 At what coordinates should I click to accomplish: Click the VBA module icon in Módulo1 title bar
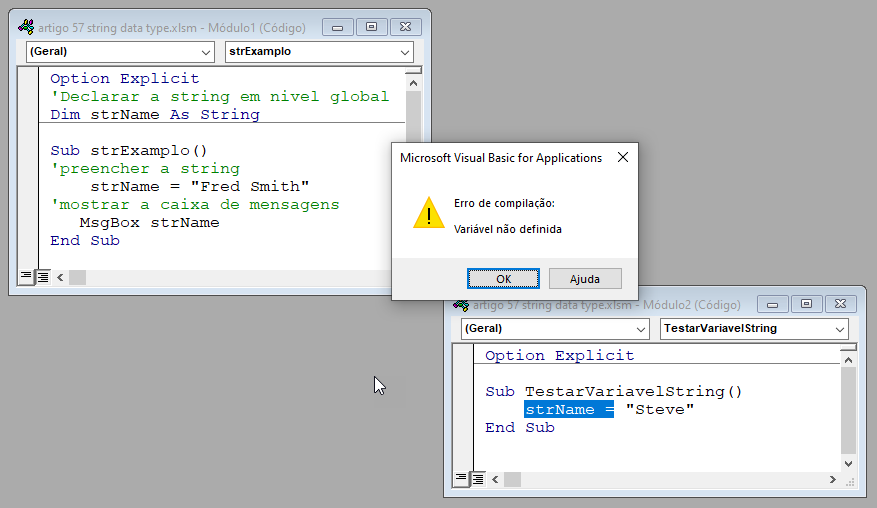[26, 27]
